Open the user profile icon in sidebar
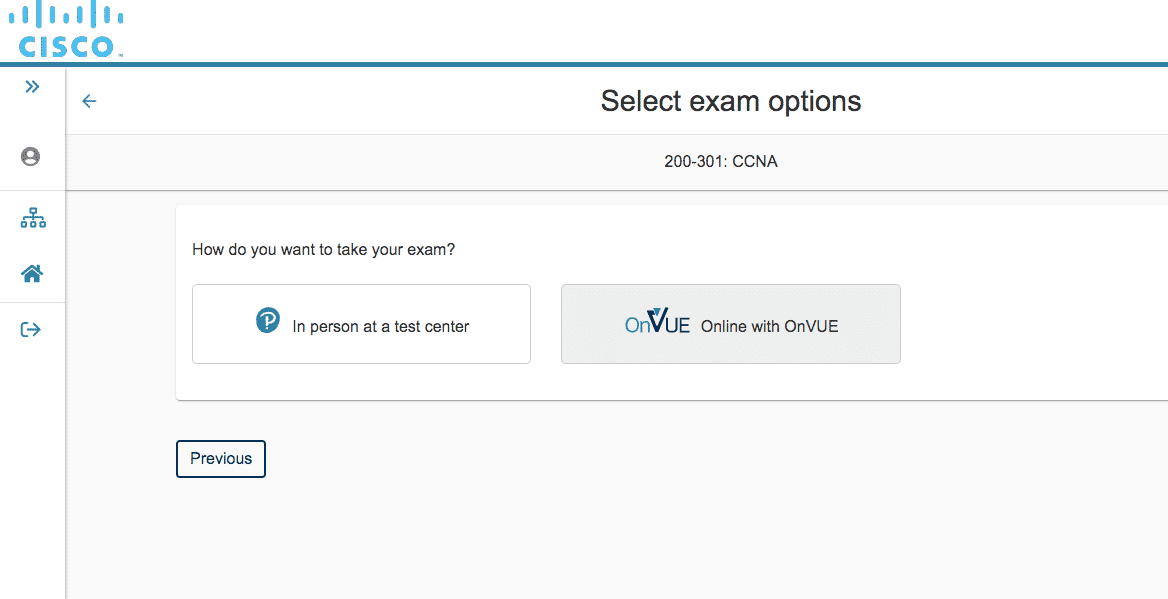 tap(31, 156)
